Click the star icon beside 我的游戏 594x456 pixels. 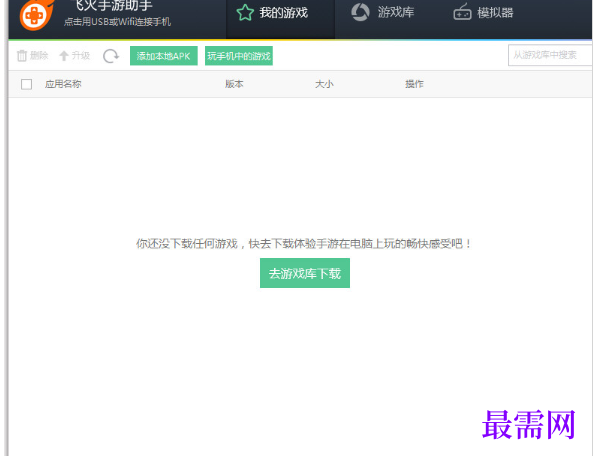tap(245, 12)
